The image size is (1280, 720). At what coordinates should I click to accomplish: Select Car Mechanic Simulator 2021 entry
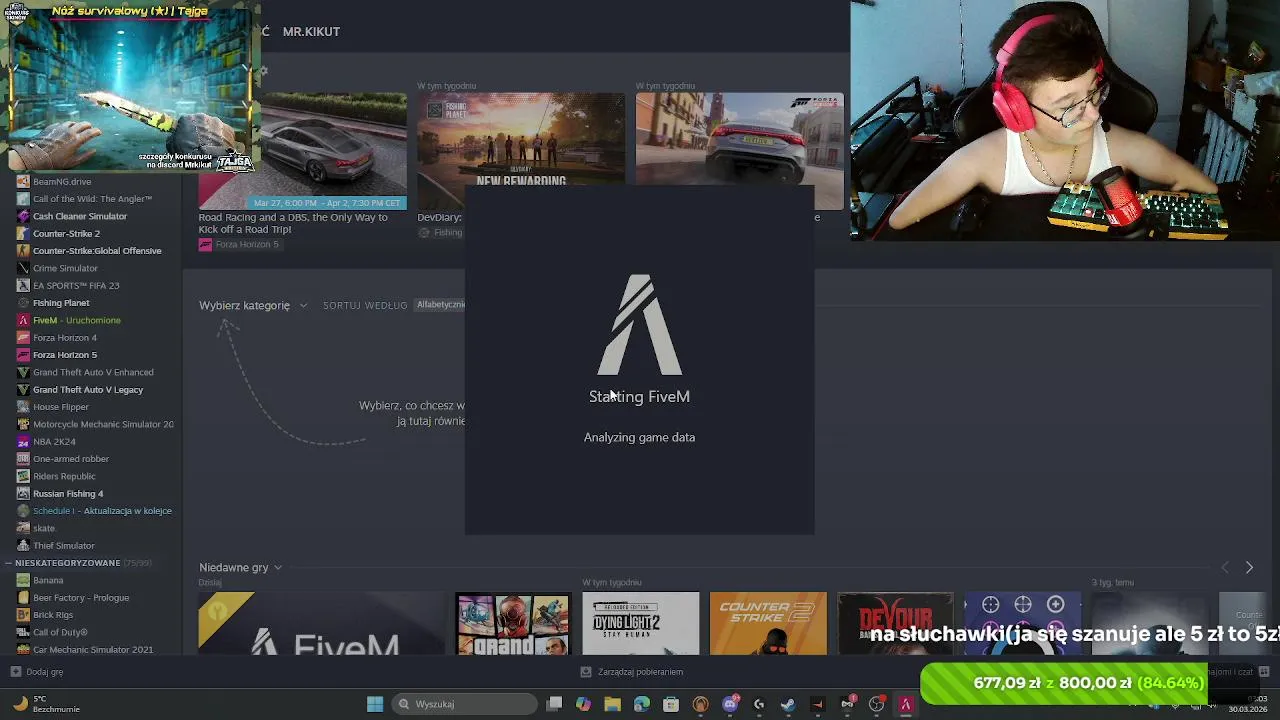[x=93, y=650]
